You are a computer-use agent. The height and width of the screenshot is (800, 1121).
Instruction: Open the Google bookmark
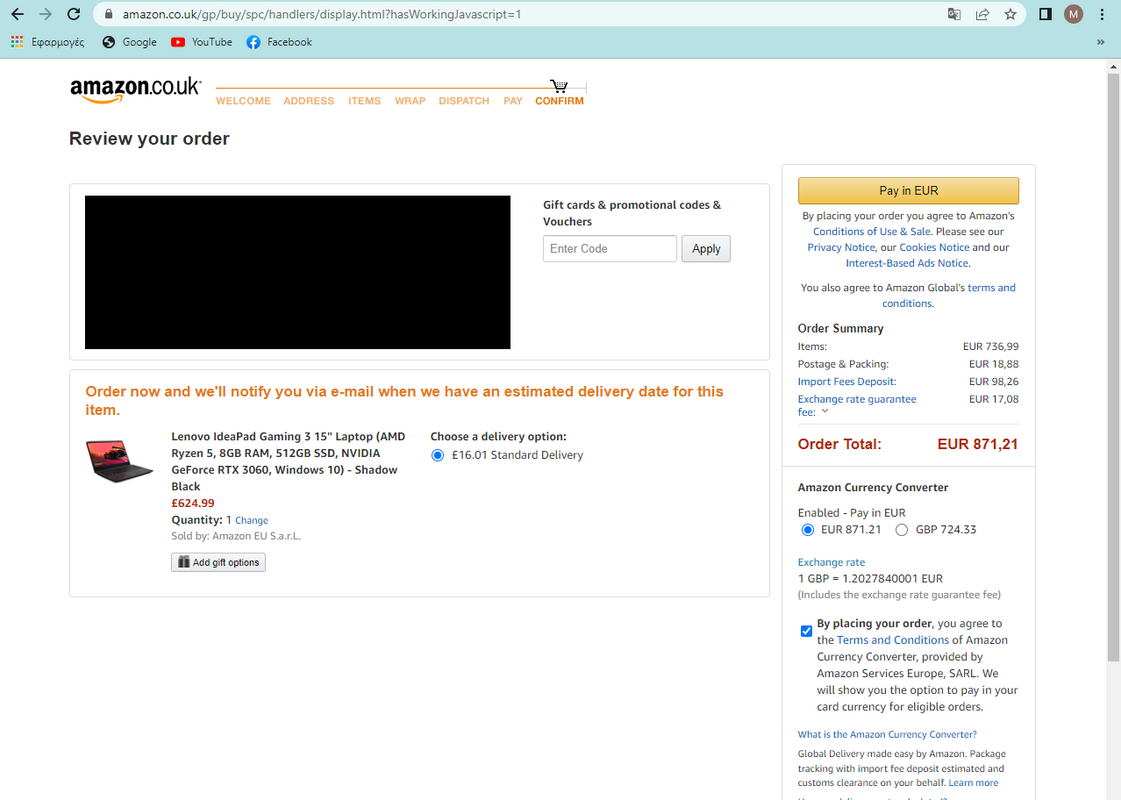(x=129, y=42)
